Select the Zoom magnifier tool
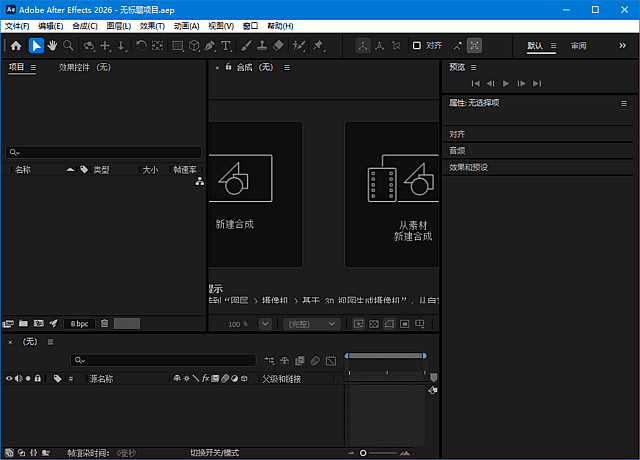 tap(69, 46)
